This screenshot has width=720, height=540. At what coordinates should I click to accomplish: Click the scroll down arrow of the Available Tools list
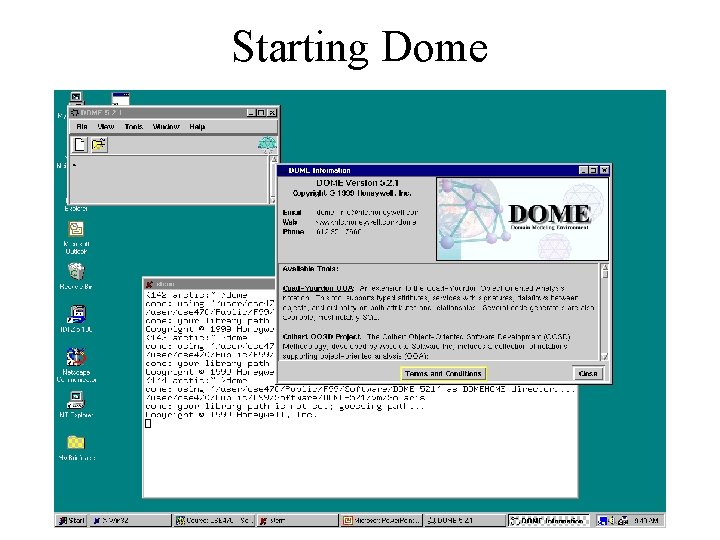point(605,356)
